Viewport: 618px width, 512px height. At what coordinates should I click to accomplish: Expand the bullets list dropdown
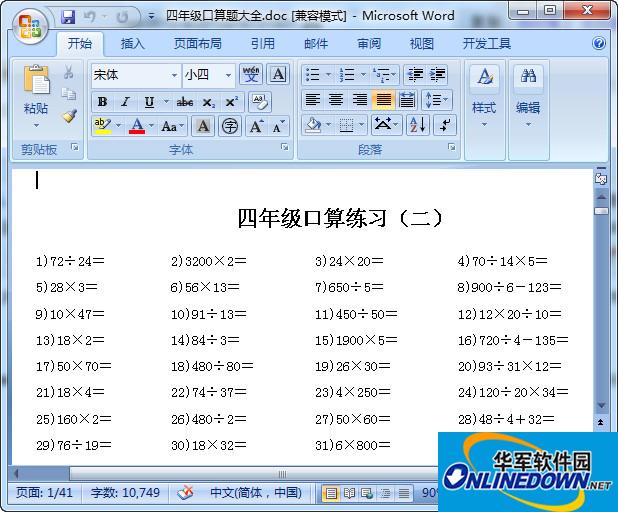[328, 74]
